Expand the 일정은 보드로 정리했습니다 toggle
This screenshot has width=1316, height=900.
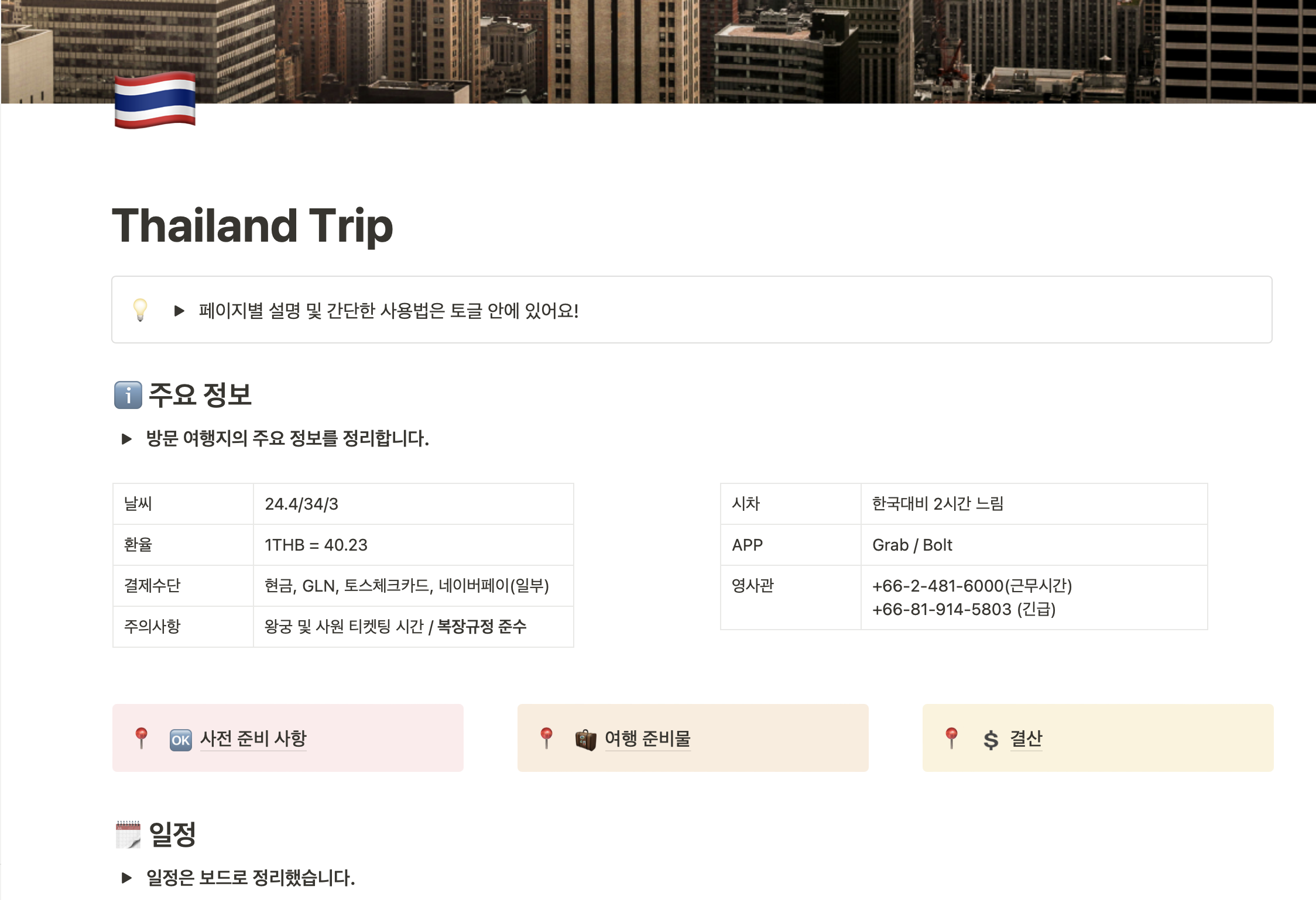click(126, 878)
